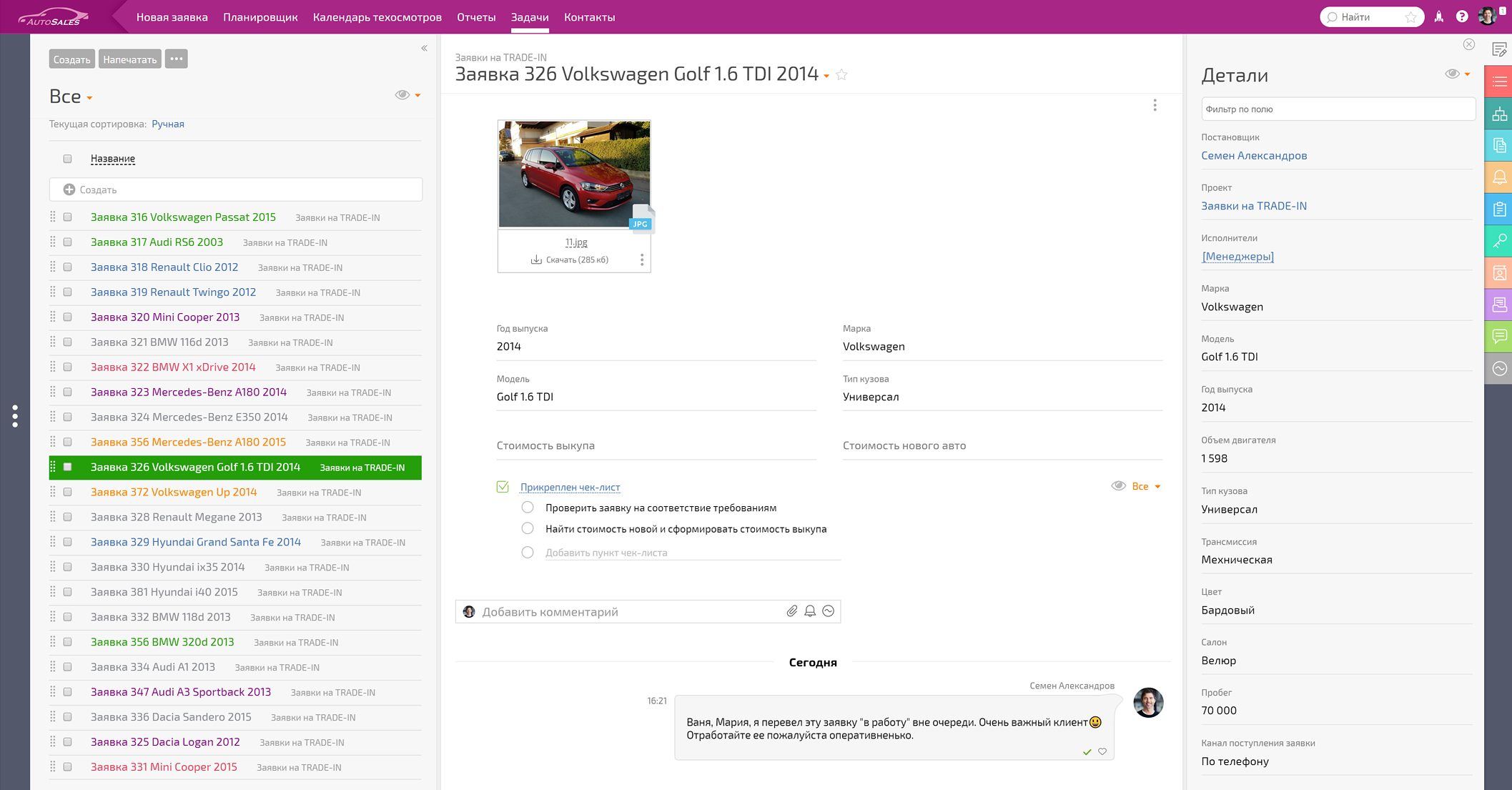Viewport: 1512px width, 790px height.
Task: Click the download icon under 11.jpg
Action: (536, 260)
